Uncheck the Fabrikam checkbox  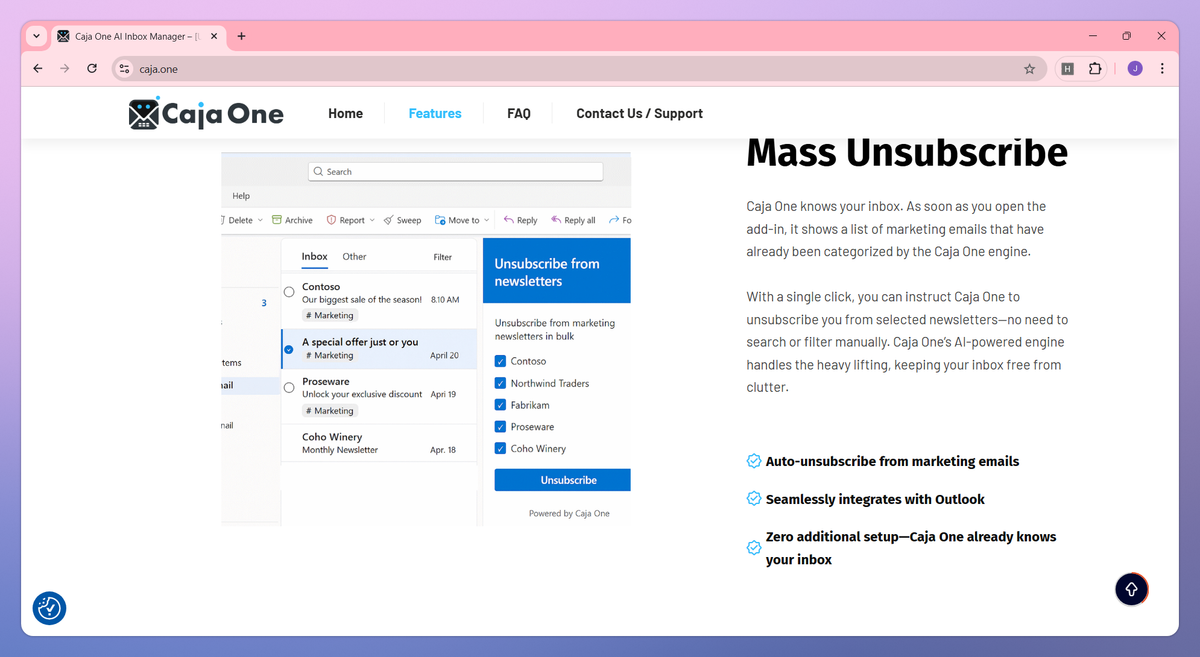click(x=500, y=405)
